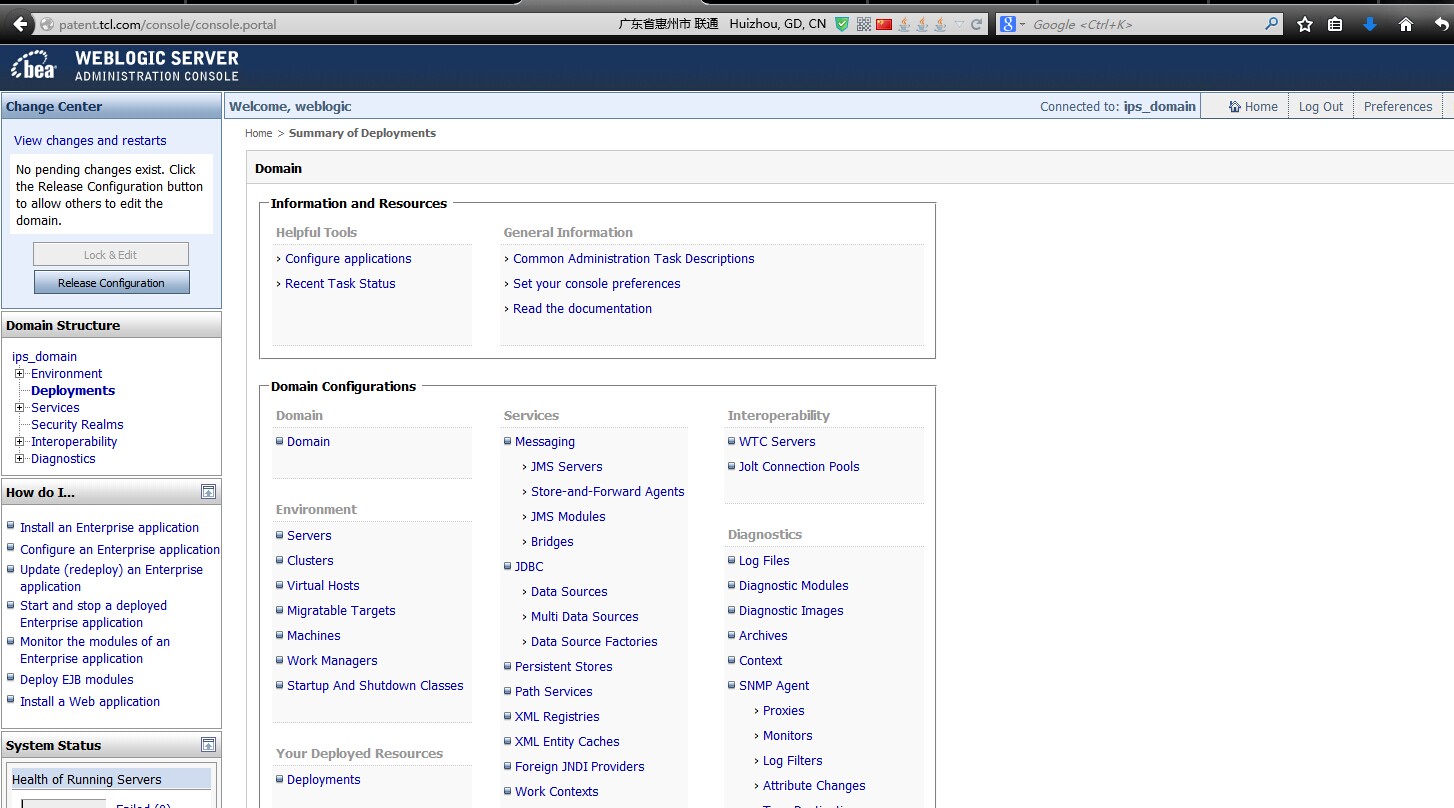Open the JMS Modules link

568,517
